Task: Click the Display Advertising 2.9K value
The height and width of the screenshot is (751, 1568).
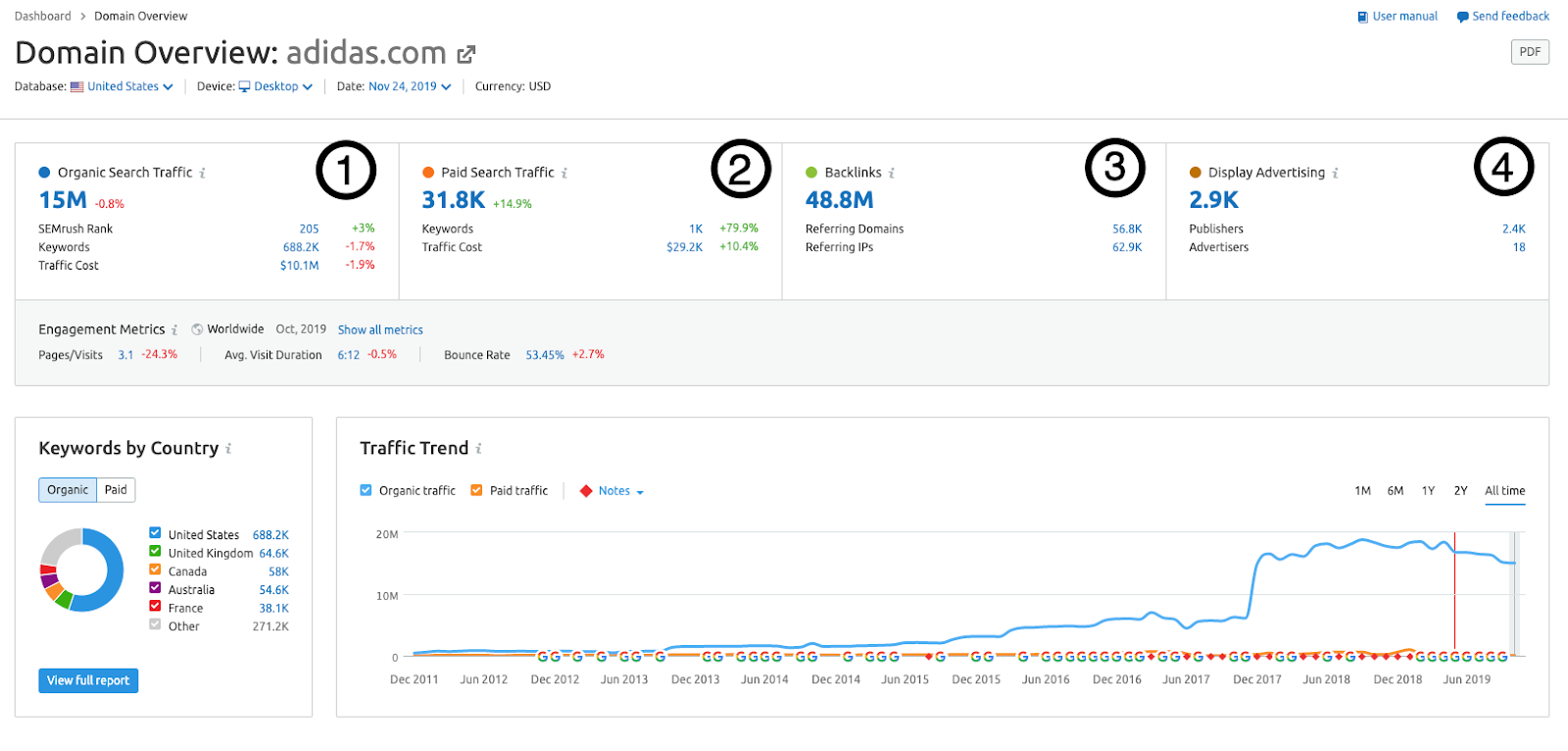Action: [1214, 200]
